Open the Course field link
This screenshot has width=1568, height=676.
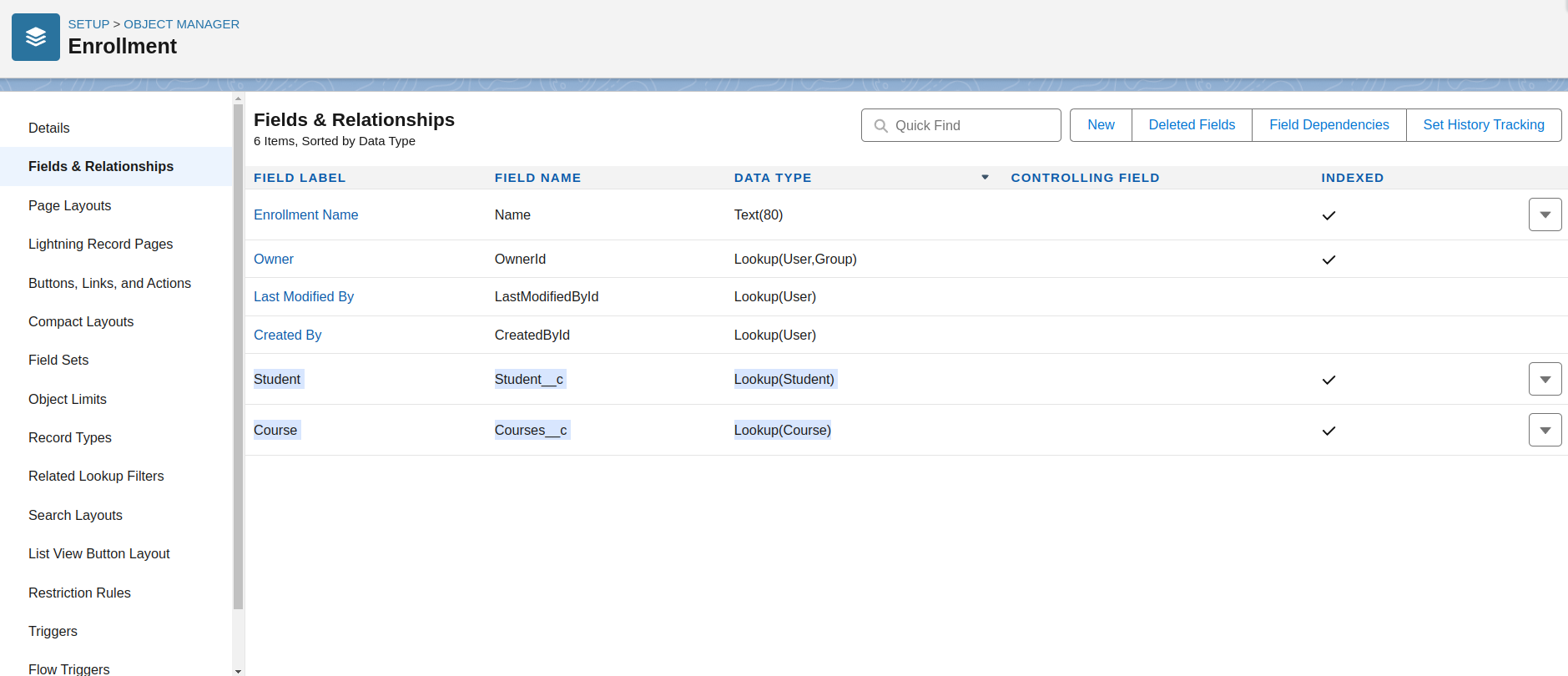(x=275, y=430)
